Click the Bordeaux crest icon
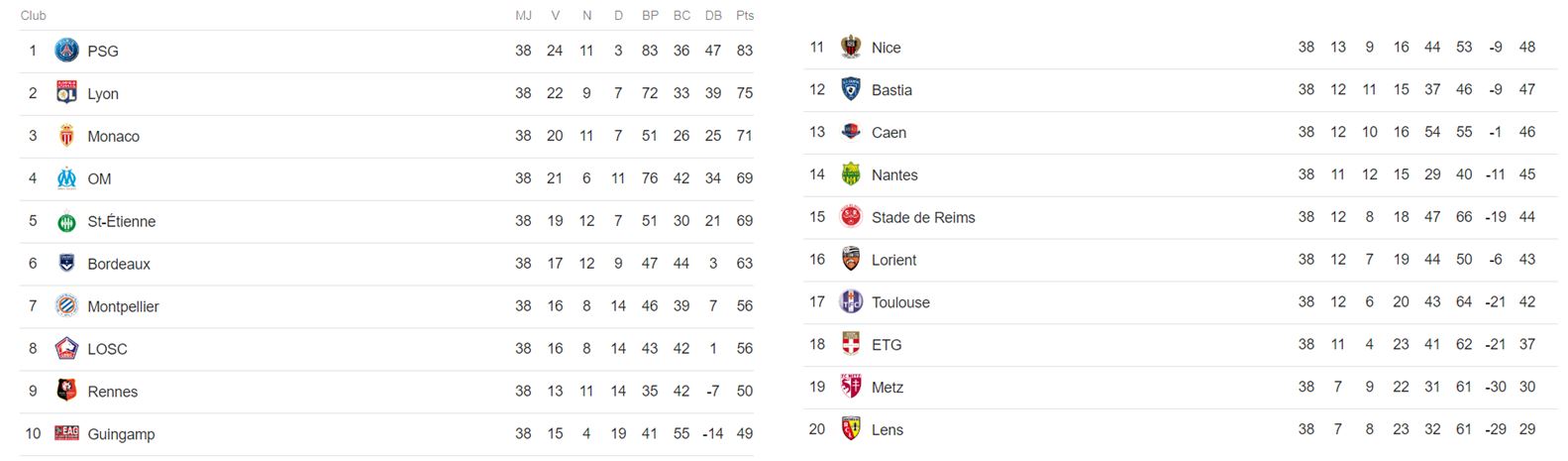 (66, 264)
